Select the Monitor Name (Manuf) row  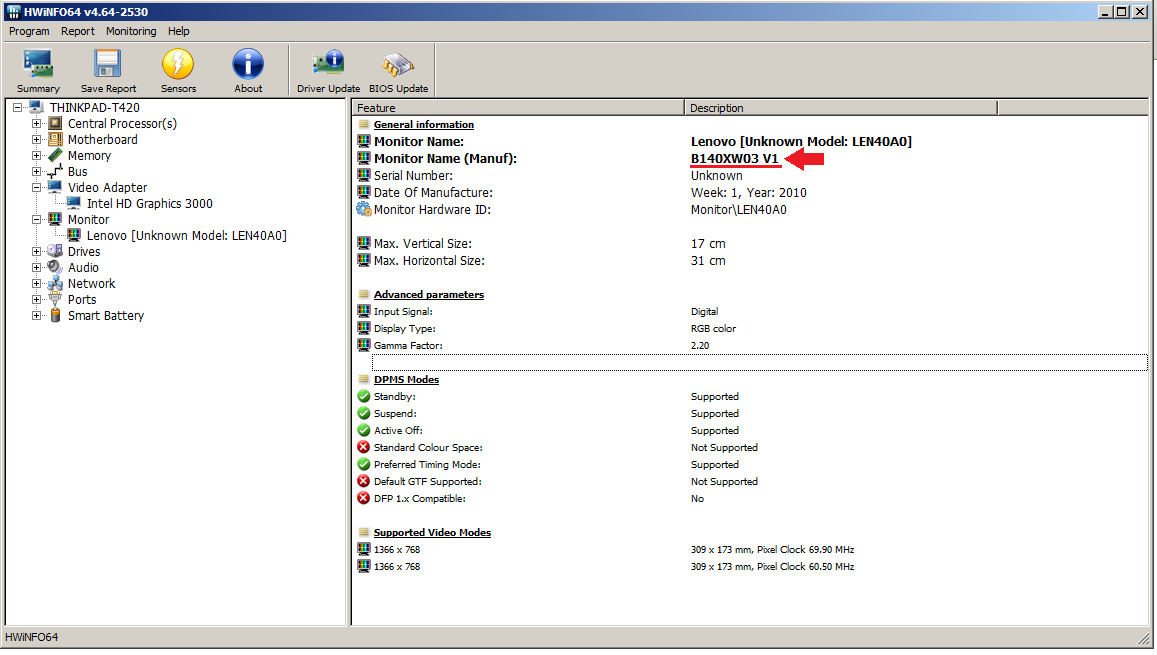coord(750,159)
